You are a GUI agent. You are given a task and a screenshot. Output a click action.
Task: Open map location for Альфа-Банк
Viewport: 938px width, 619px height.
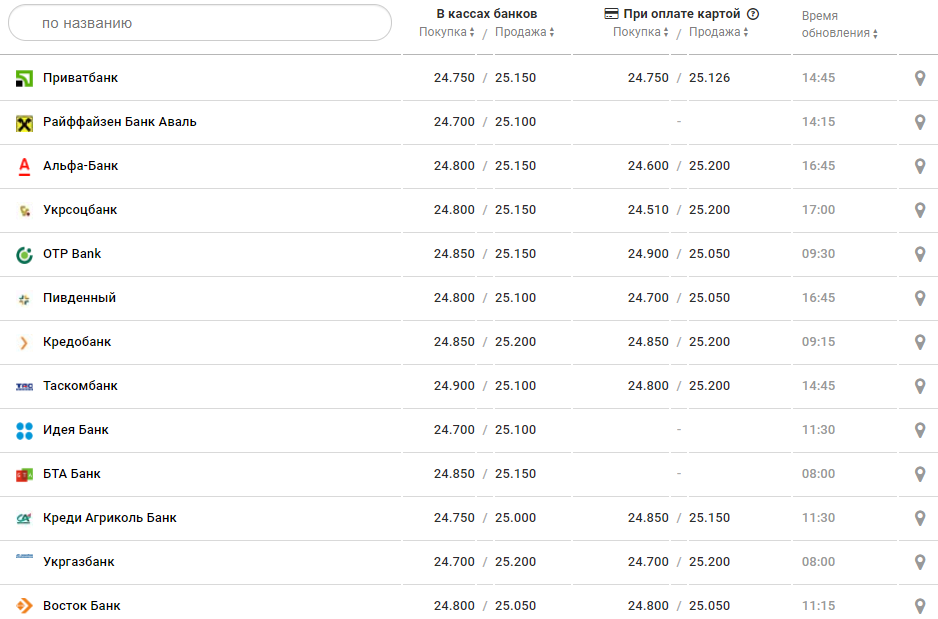point(920,166)
